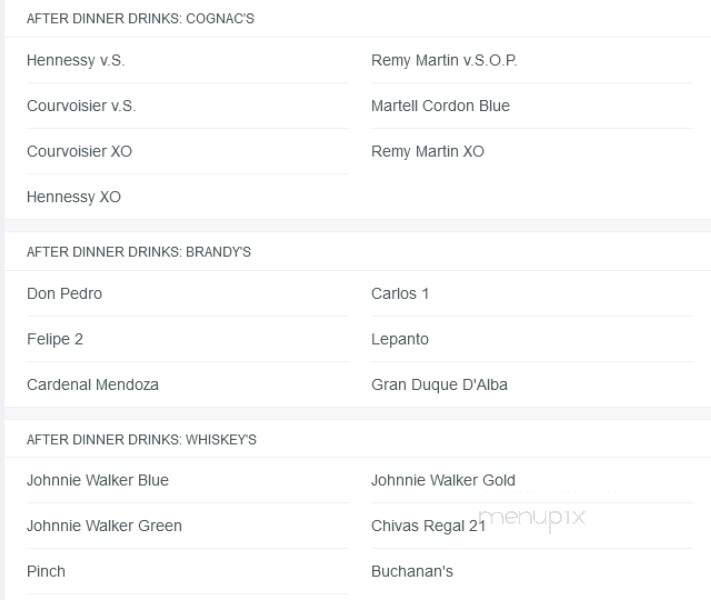Image resolution: width=711 pixels, height=600 pixels.
Task: Select Don Pedro brandy item
Action: (x=64, y=293)
